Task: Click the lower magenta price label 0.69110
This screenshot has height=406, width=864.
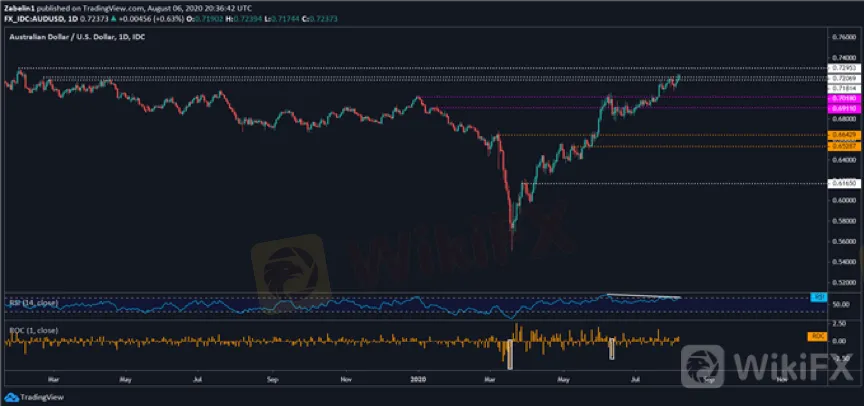Action: pos(845,109)
